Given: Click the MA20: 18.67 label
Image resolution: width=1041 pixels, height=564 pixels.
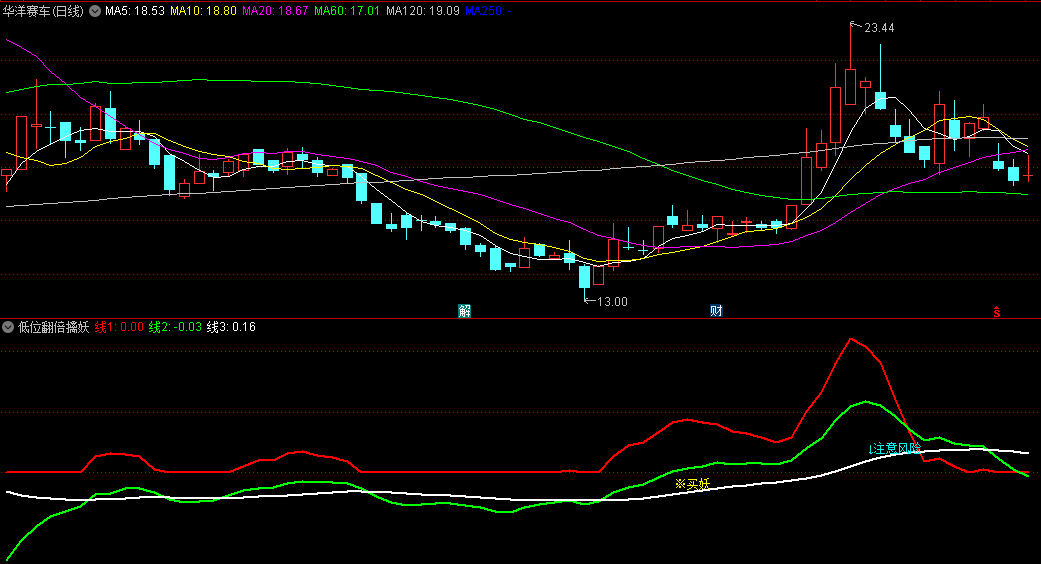Looking at the screenshot, I should coord(275,11).
